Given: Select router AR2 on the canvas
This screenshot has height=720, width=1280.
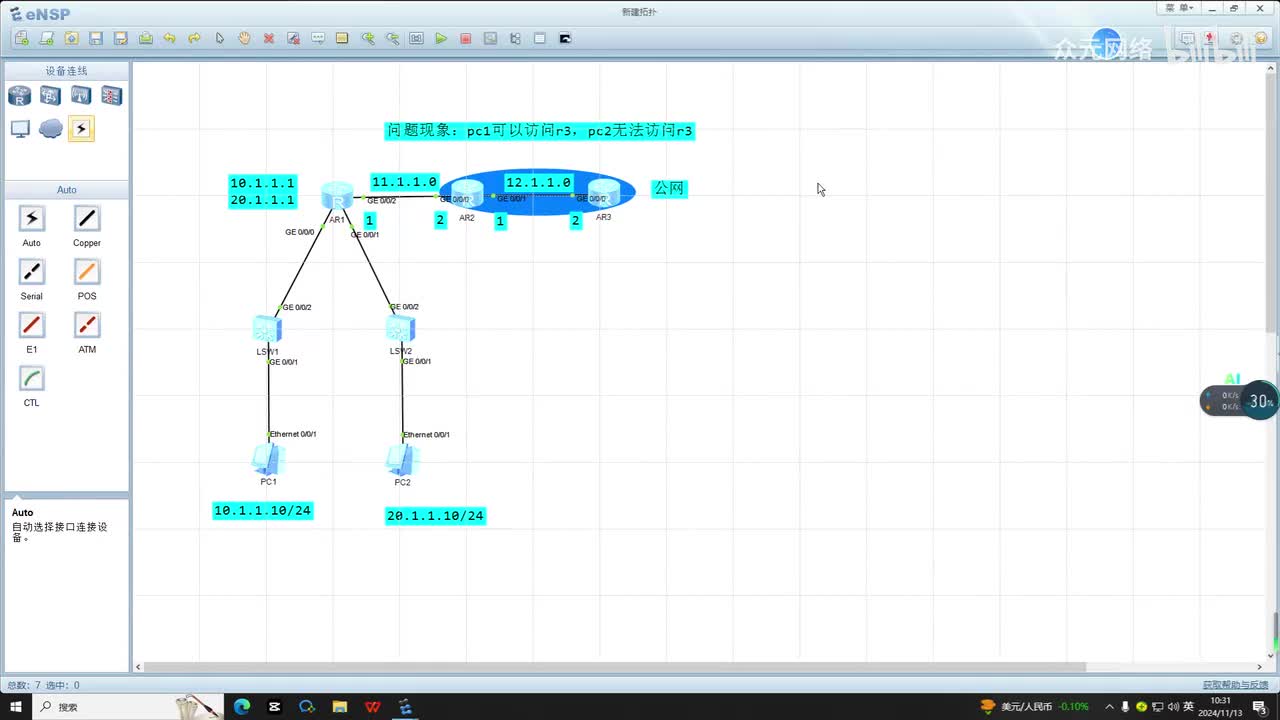Looking at the screenshot, I should click(467, 192).
